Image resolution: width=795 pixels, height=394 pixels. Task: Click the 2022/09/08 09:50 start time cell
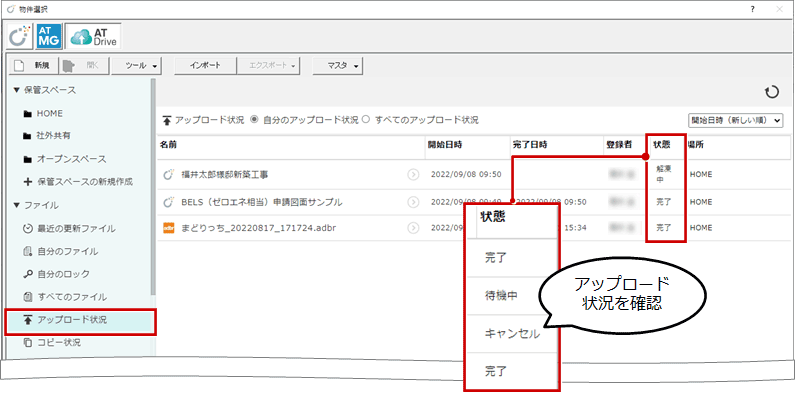(466, 174)
